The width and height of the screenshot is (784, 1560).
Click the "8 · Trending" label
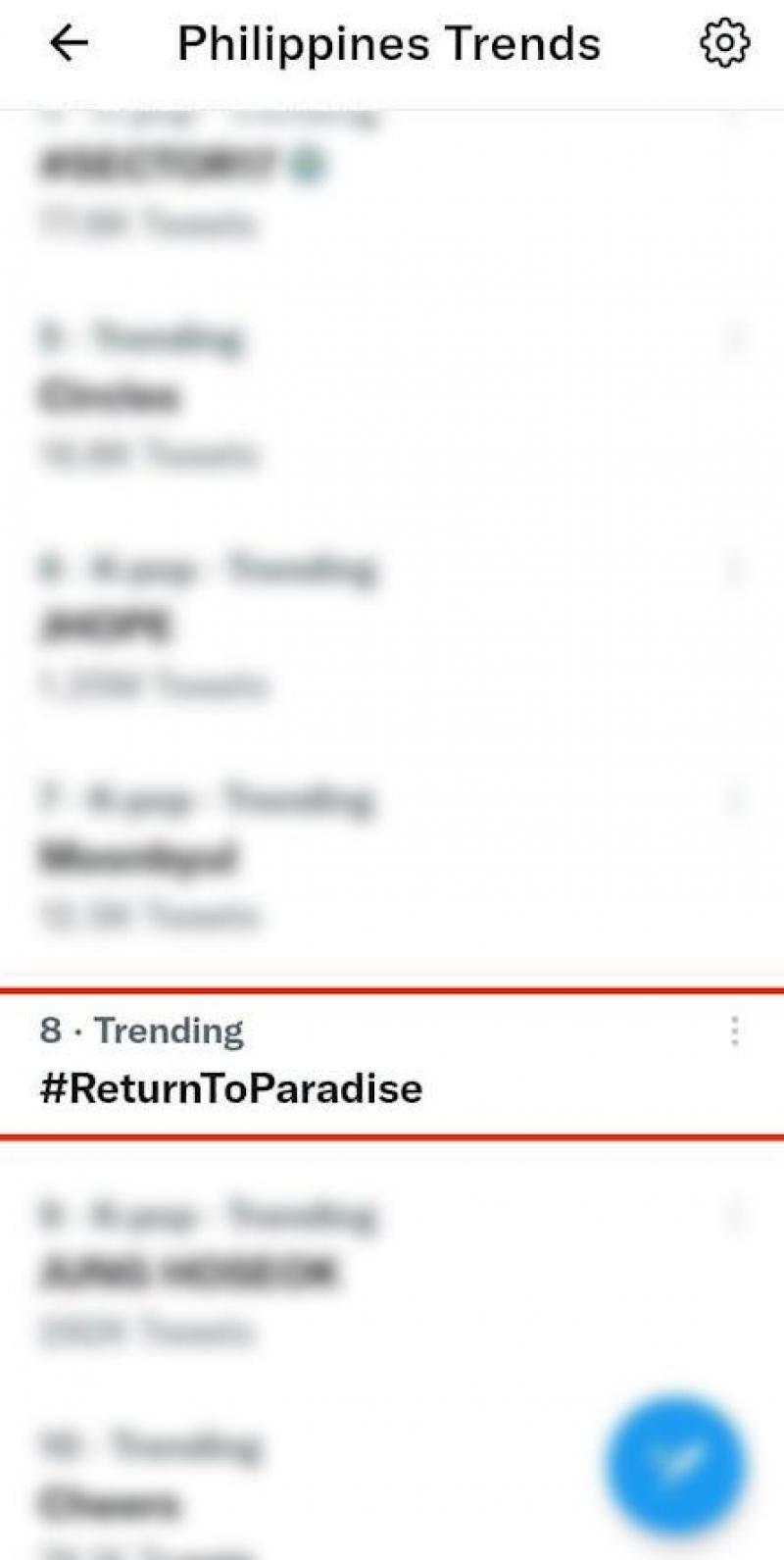click(142, 1031)
